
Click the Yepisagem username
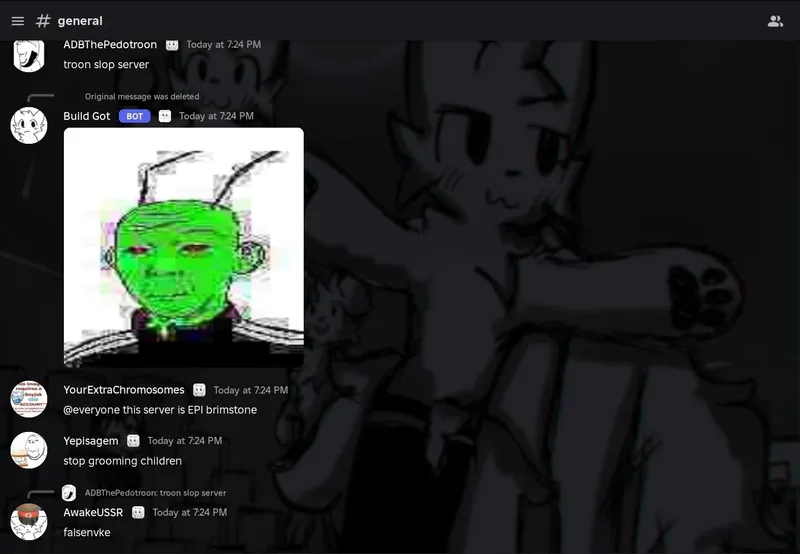(91, 441)
